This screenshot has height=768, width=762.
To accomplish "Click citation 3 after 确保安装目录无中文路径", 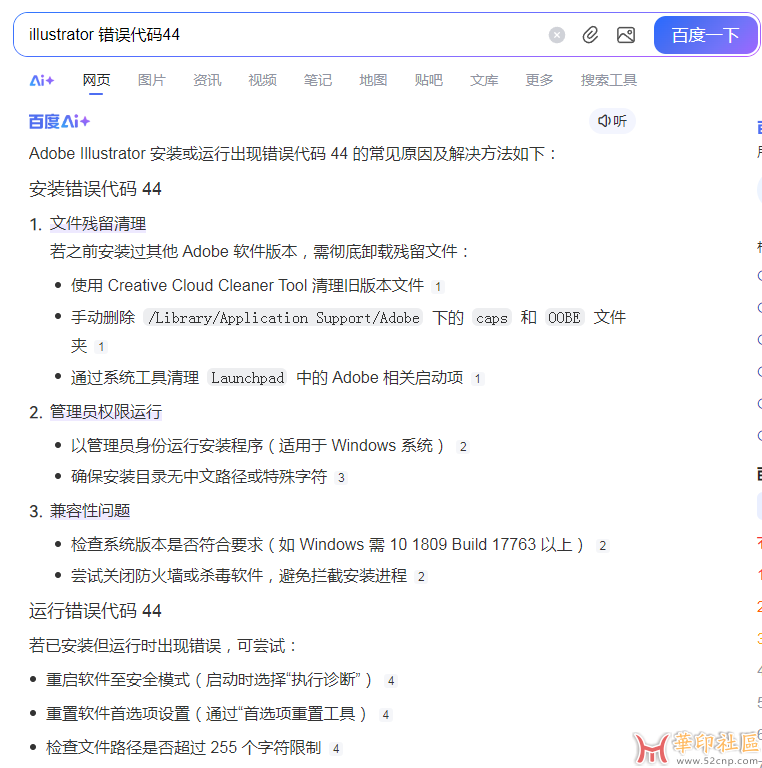I will (341, 478).
